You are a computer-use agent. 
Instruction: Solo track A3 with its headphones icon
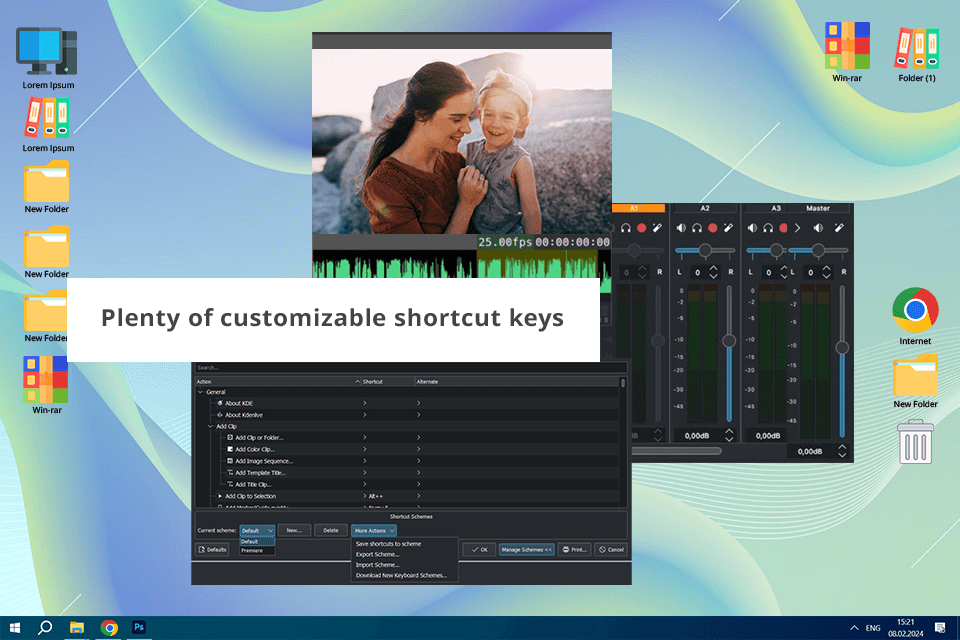click(x=768, y=228)
